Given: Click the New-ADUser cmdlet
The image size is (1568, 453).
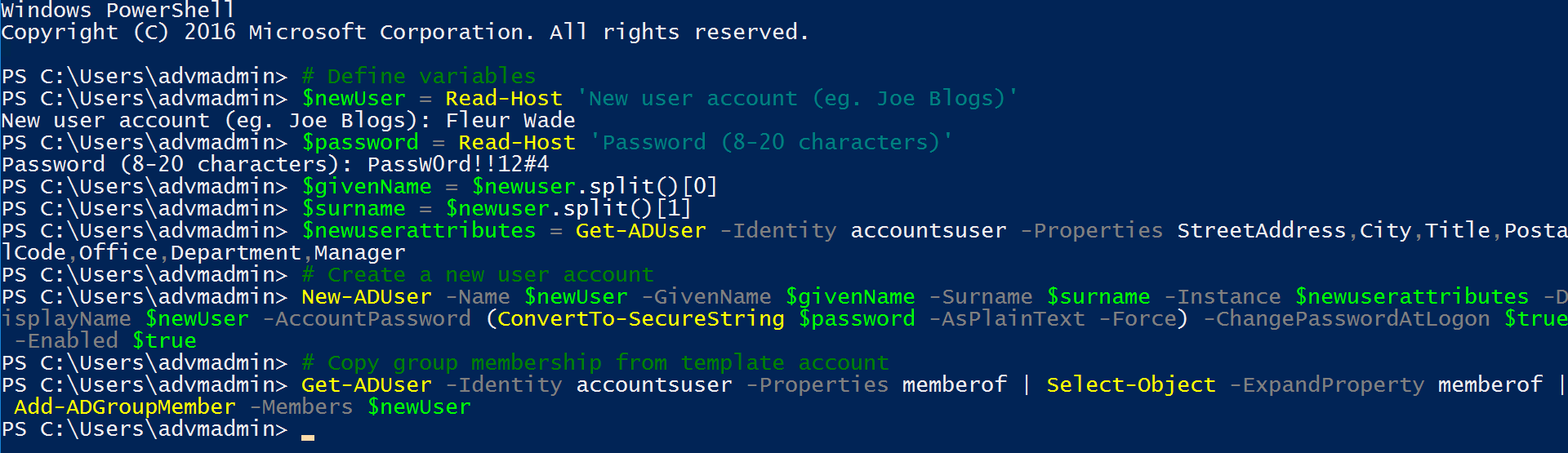Looking at the screenshot, I should pyautogui.click(x=367, y=296).
